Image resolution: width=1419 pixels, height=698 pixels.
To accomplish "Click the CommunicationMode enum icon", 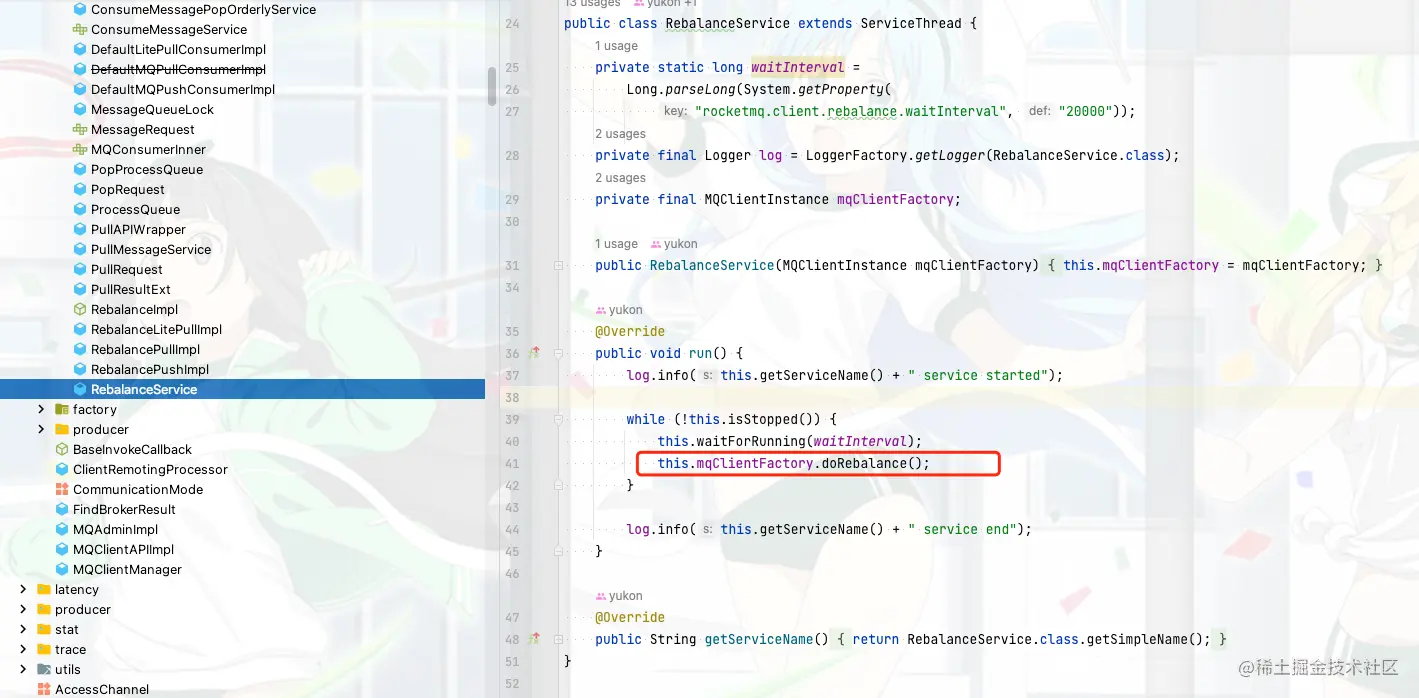I will click(x=62, y=489).
